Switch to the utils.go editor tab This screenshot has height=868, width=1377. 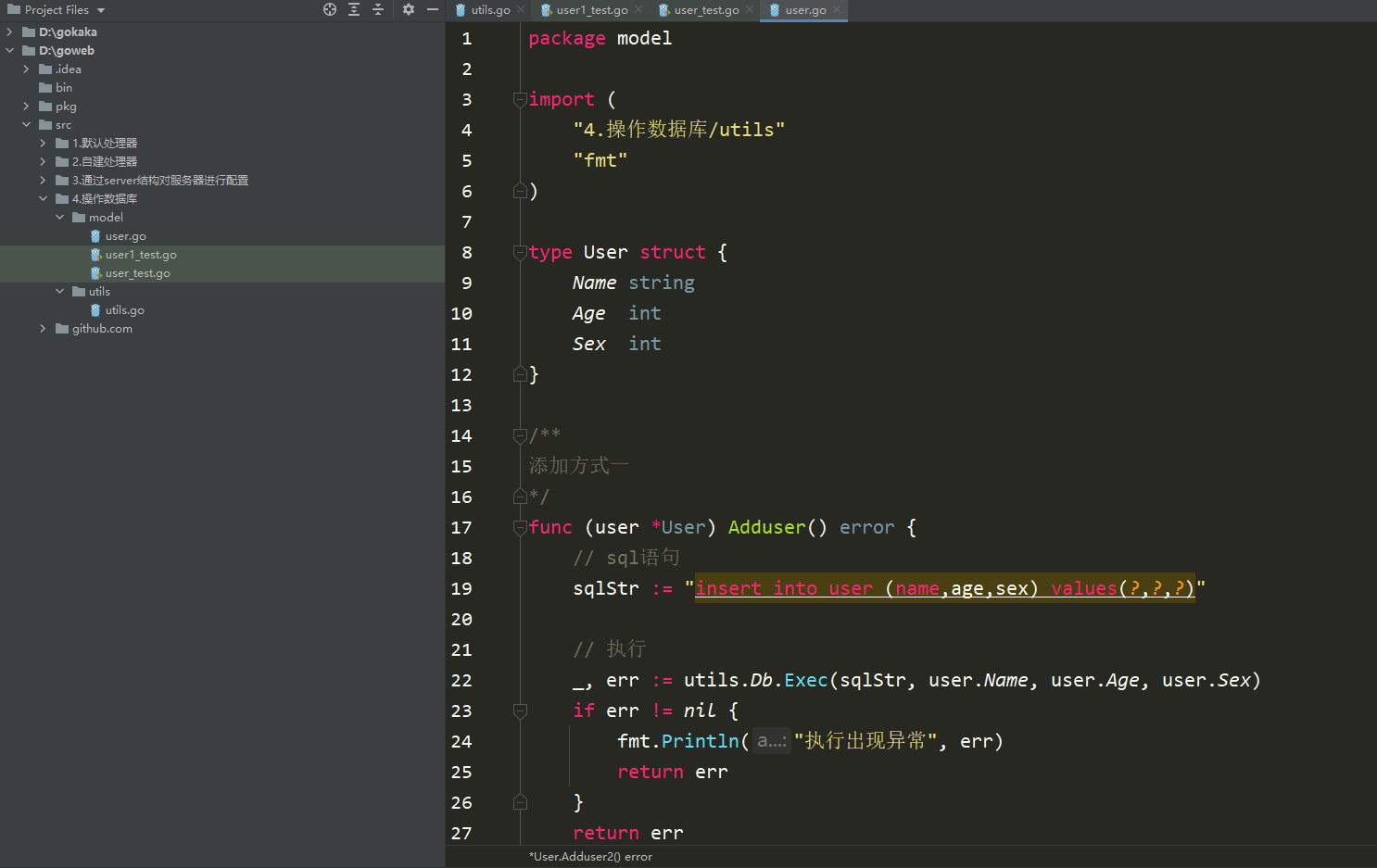(x=490, y=10)
